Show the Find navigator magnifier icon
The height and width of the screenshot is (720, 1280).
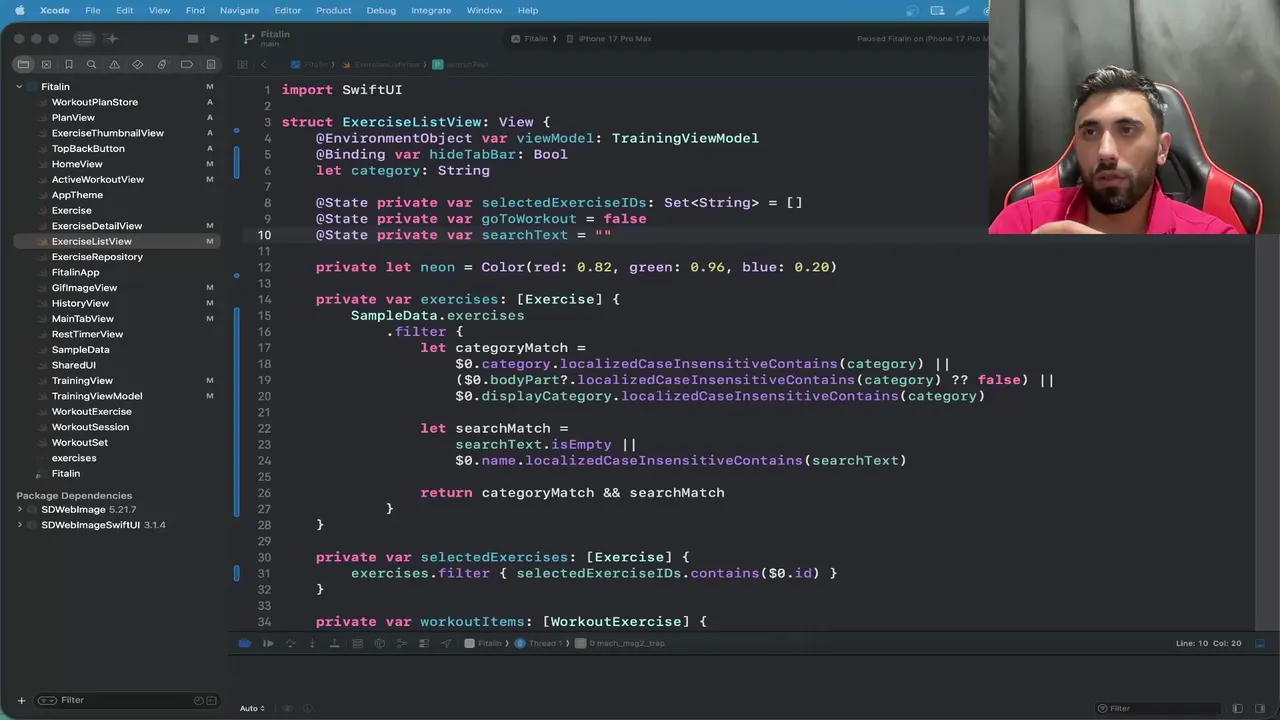[x=91, y=64]
